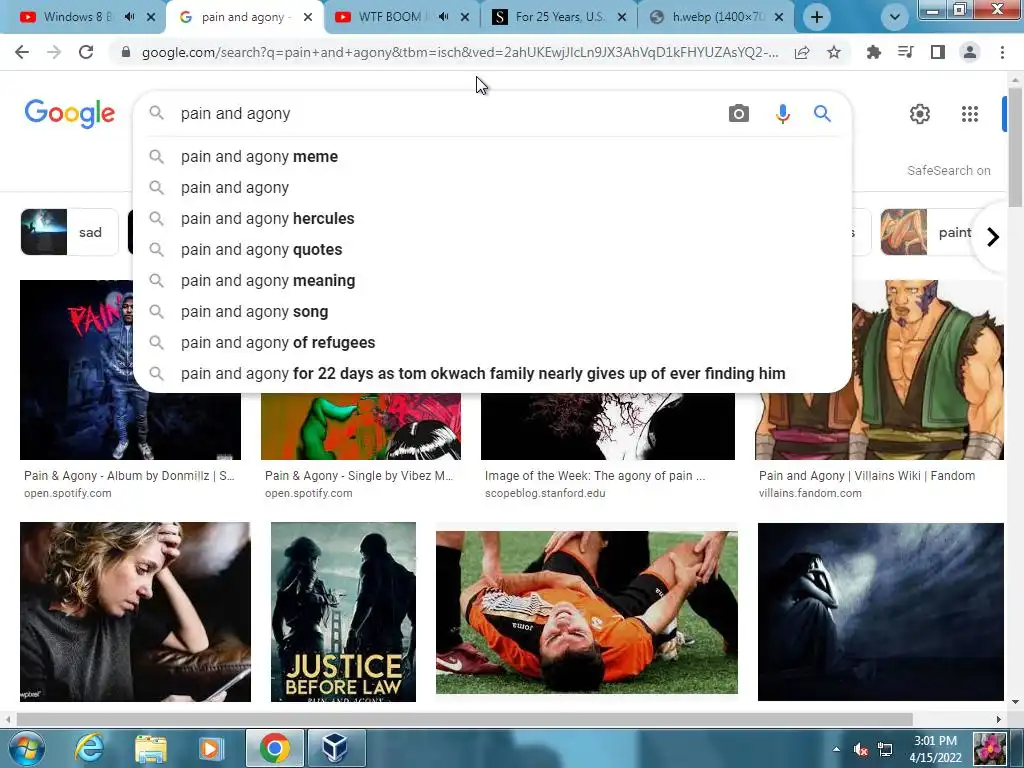
Task: Click the camera search-by-image icon
Action: (x=739, y=114)
